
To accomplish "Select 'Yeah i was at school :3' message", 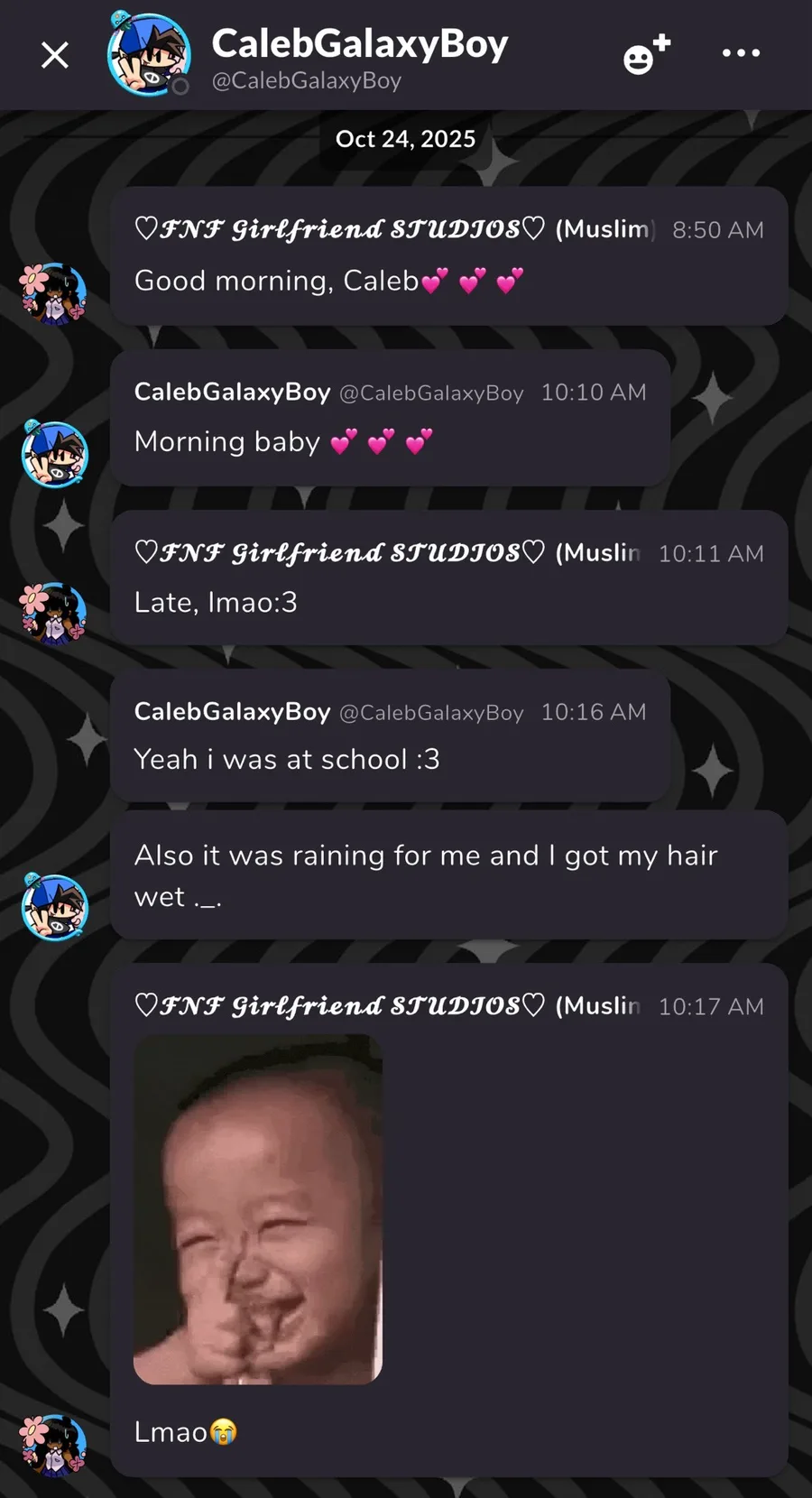I will 390,735.
